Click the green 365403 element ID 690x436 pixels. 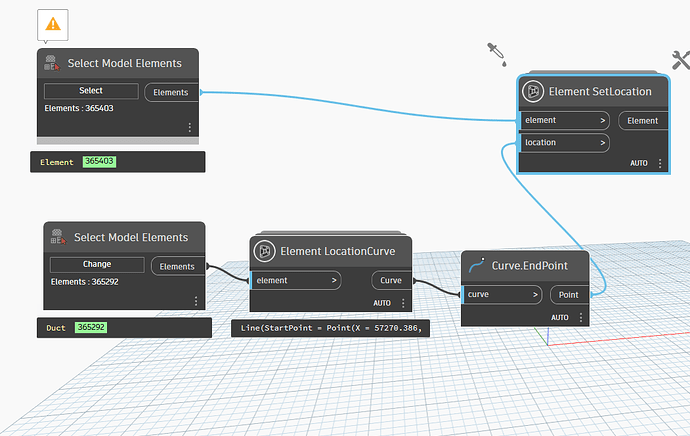99,161
